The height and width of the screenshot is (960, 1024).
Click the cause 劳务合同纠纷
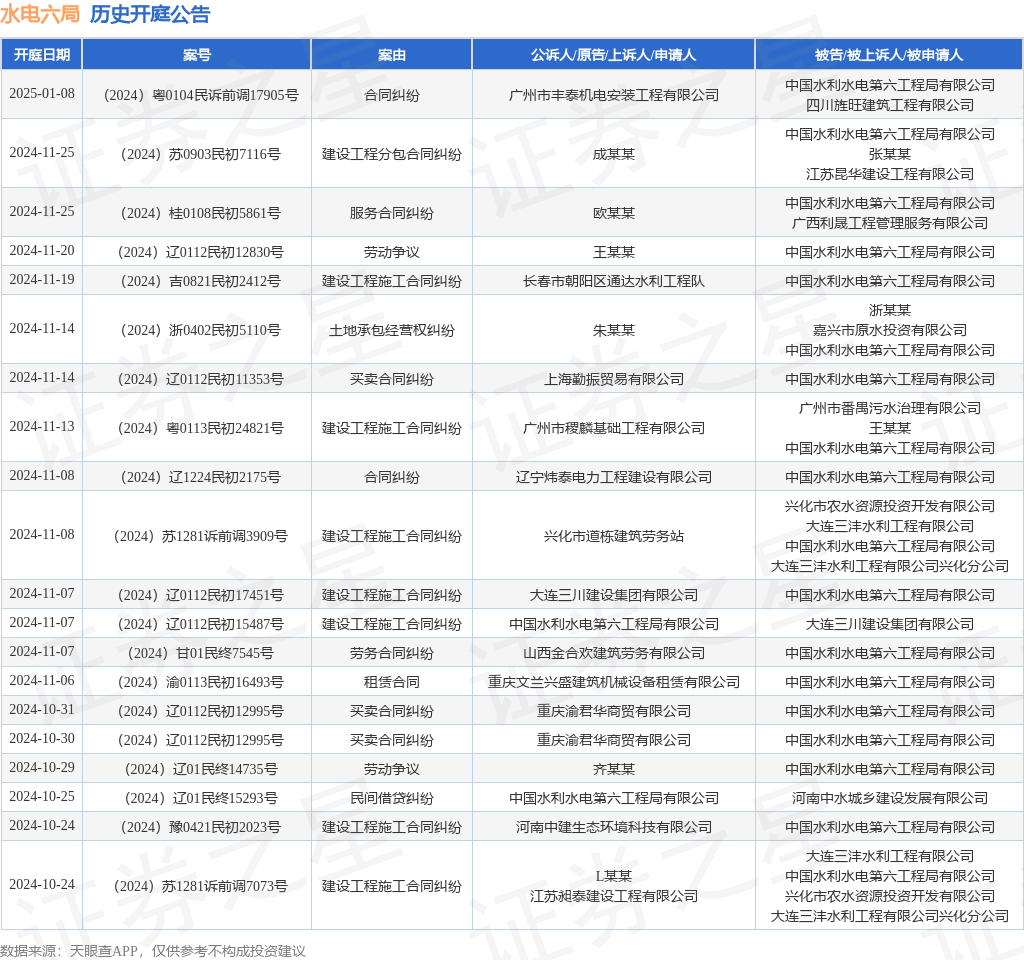pyautogui.click(x=392, y=653)
